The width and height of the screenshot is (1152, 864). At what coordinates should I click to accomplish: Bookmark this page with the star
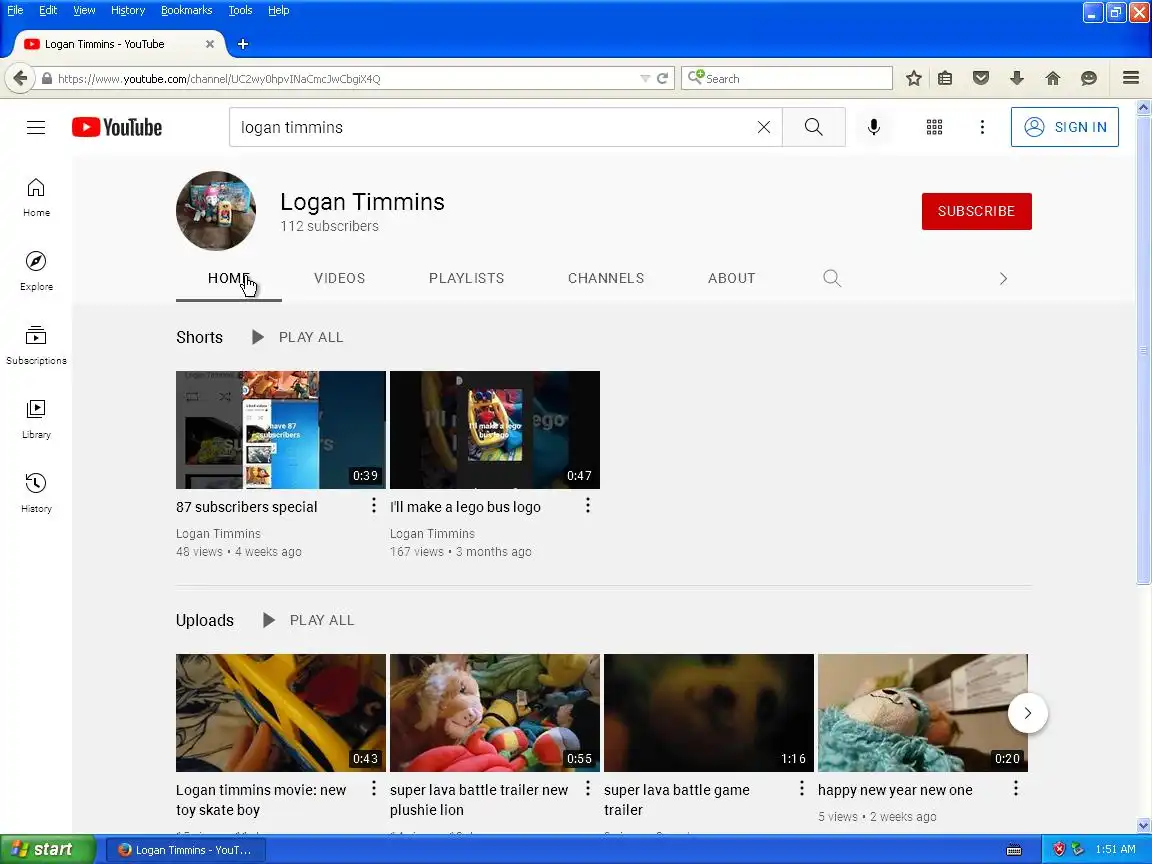(x=913, y=78)
